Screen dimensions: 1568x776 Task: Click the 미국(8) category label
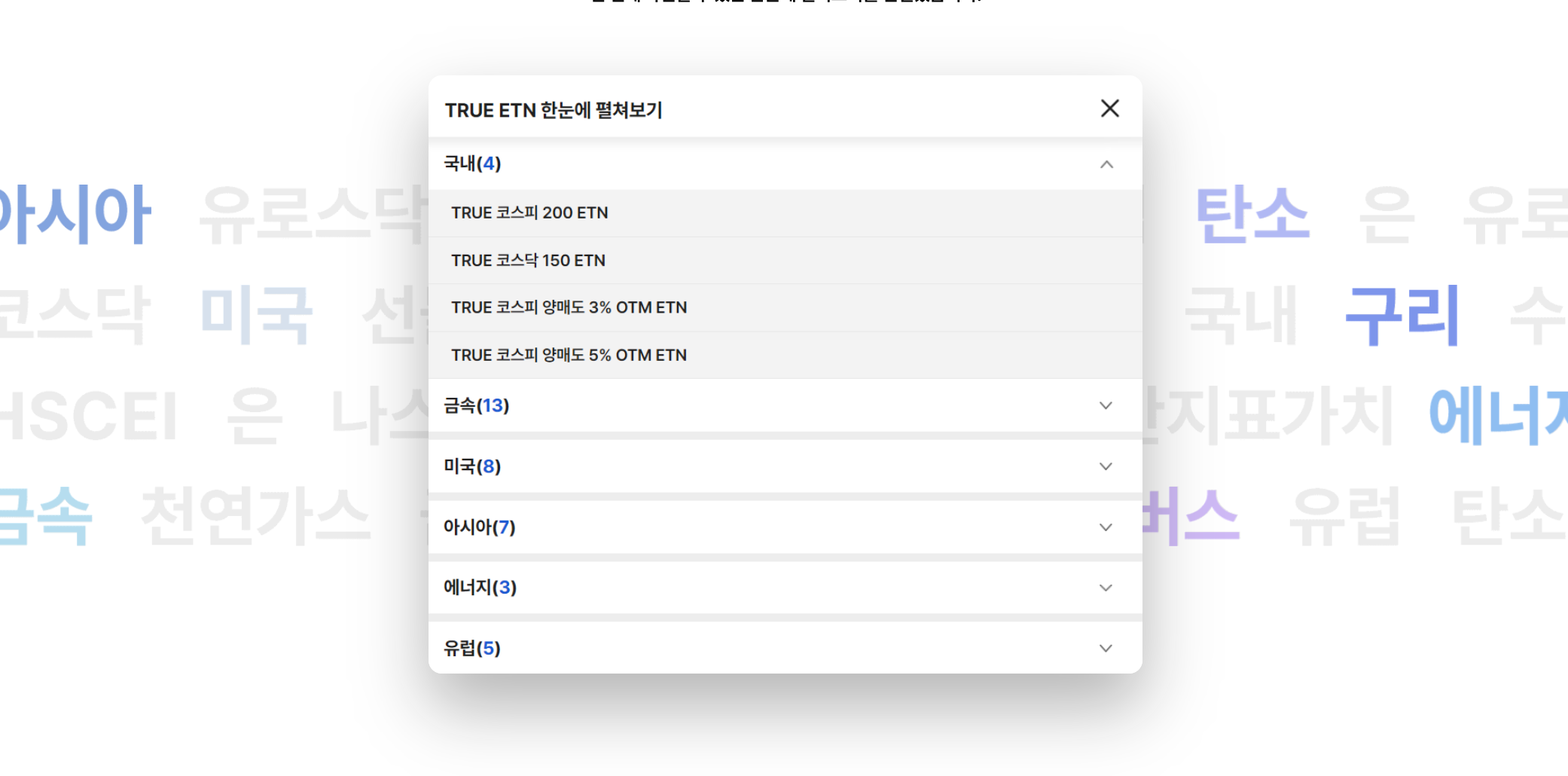tap(472, 466)
